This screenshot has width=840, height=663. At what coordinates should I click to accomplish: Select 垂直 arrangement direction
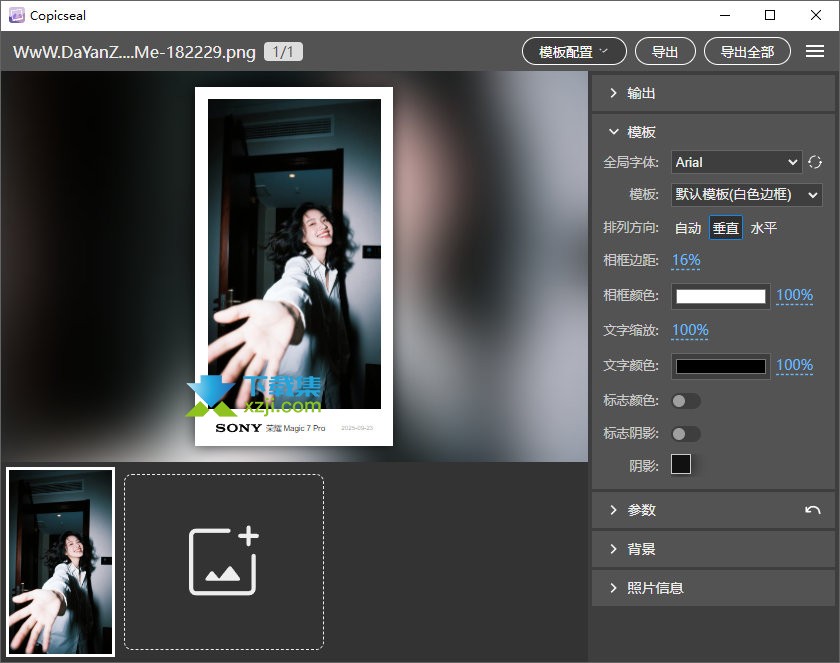click(x=725, y=228)
